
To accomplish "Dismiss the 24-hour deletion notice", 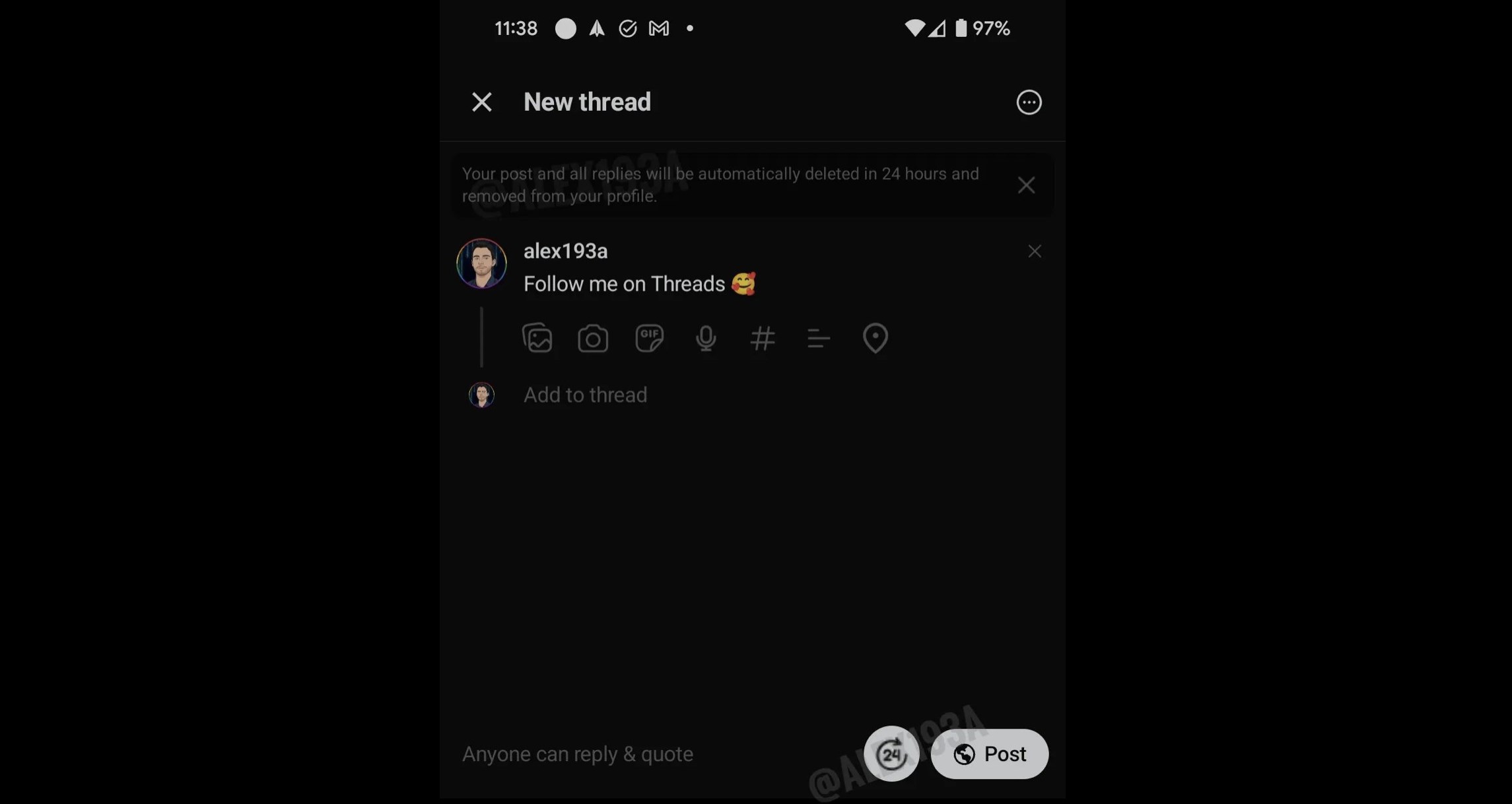I will click(1025, 185).
